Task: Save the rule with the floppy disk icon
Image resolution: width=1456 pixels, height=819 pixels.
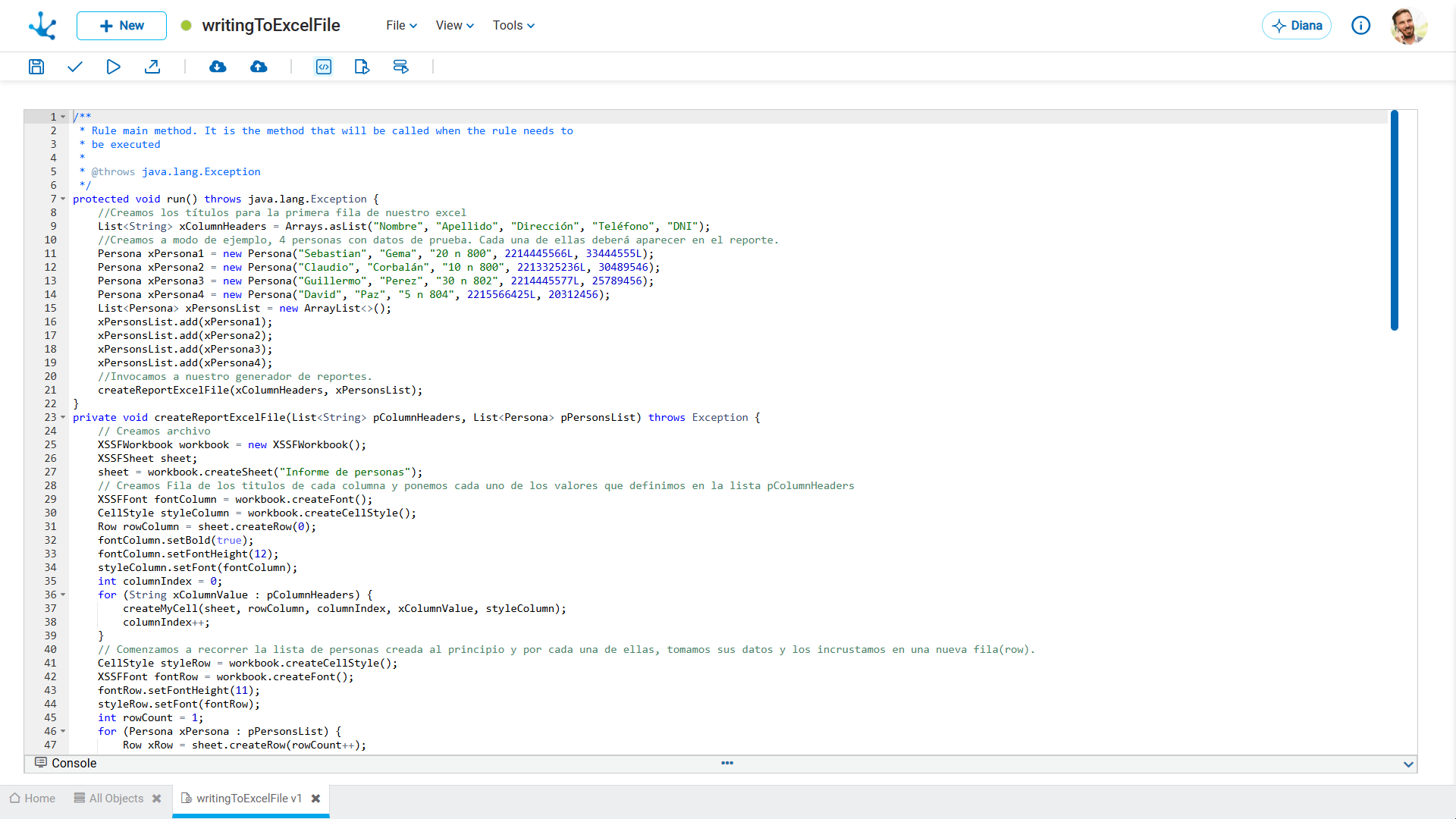Action: pos(36,67)
